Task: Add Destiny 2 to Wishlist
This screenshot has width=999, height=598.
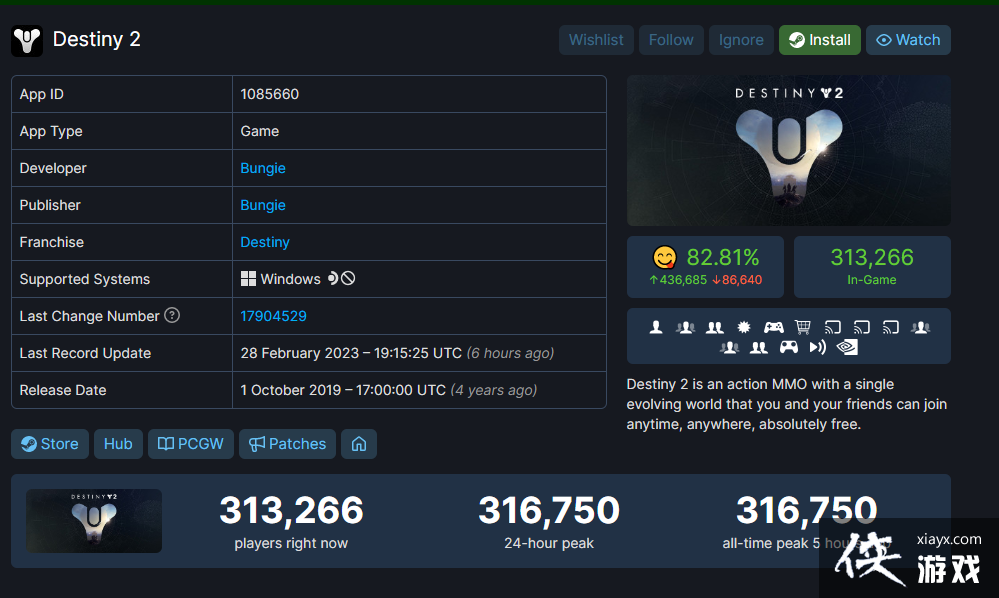Action: 596,40
